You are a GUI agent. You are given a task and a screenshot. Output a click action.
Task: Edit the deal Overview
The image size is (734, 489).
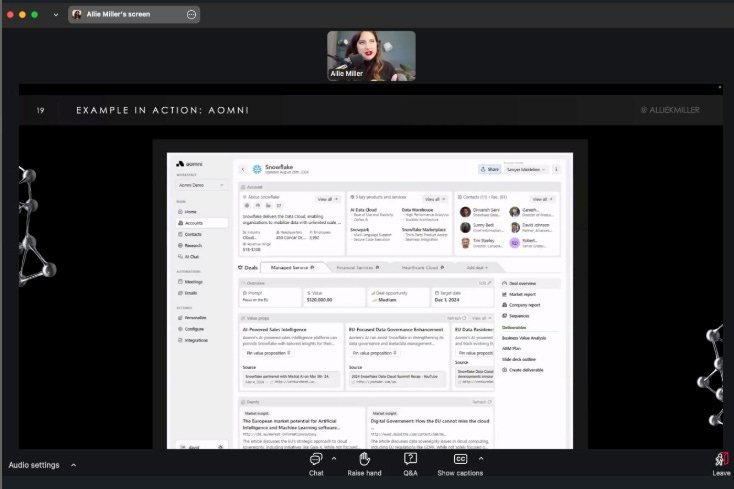click(485, 283)
